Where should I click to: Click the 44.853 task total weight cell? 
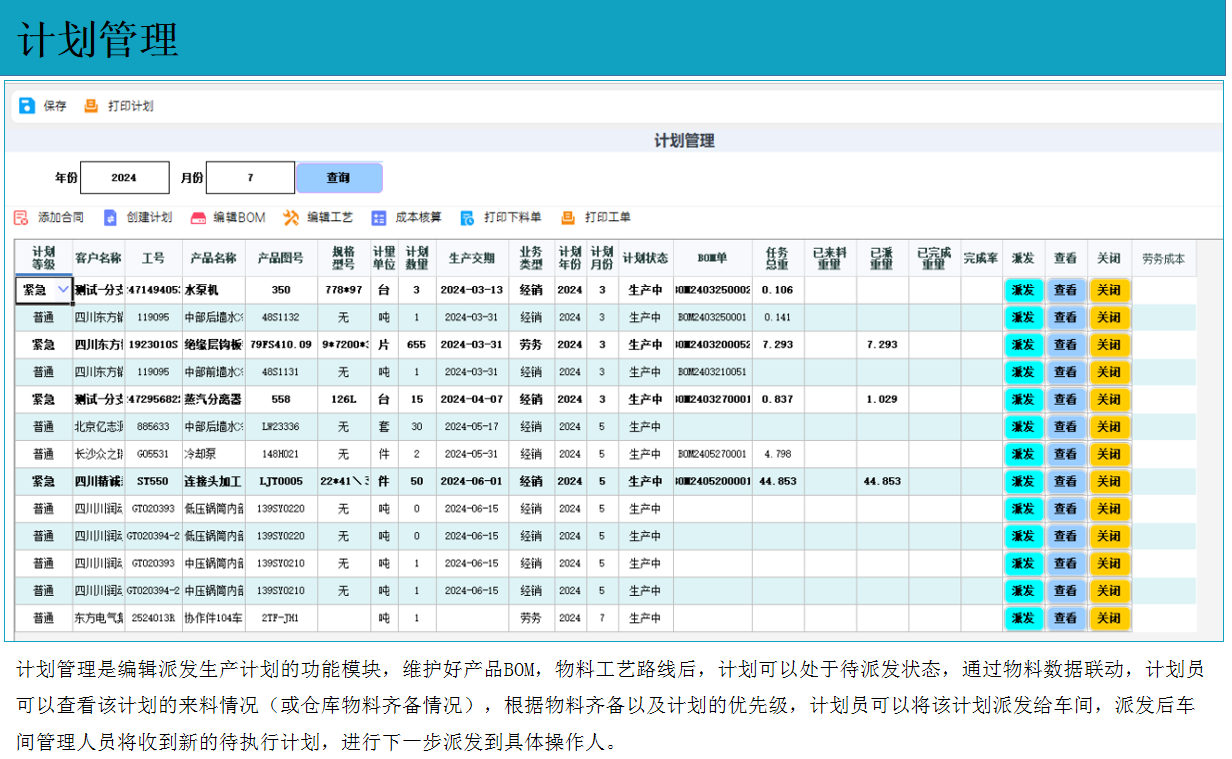(777, 481)
